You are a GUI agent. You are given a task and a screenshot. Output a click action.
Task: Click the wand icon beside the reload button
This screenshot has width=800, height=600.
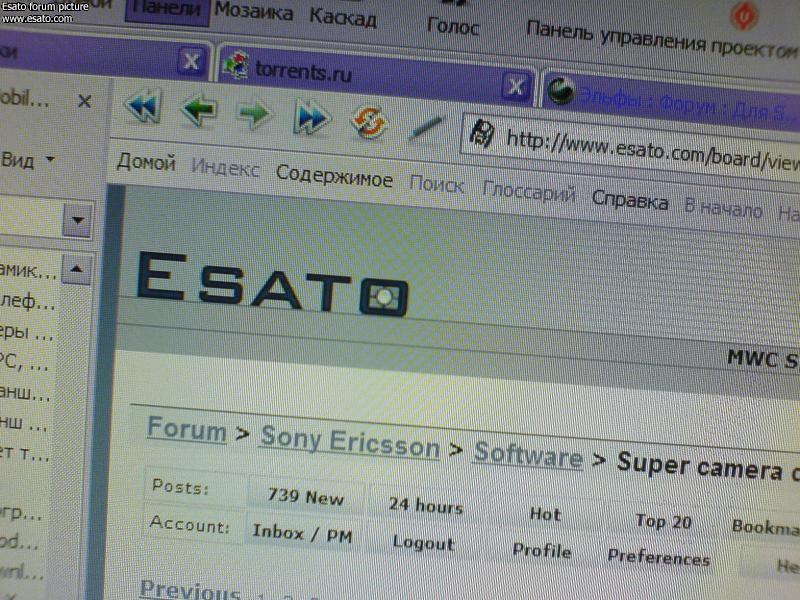[427, 128]
